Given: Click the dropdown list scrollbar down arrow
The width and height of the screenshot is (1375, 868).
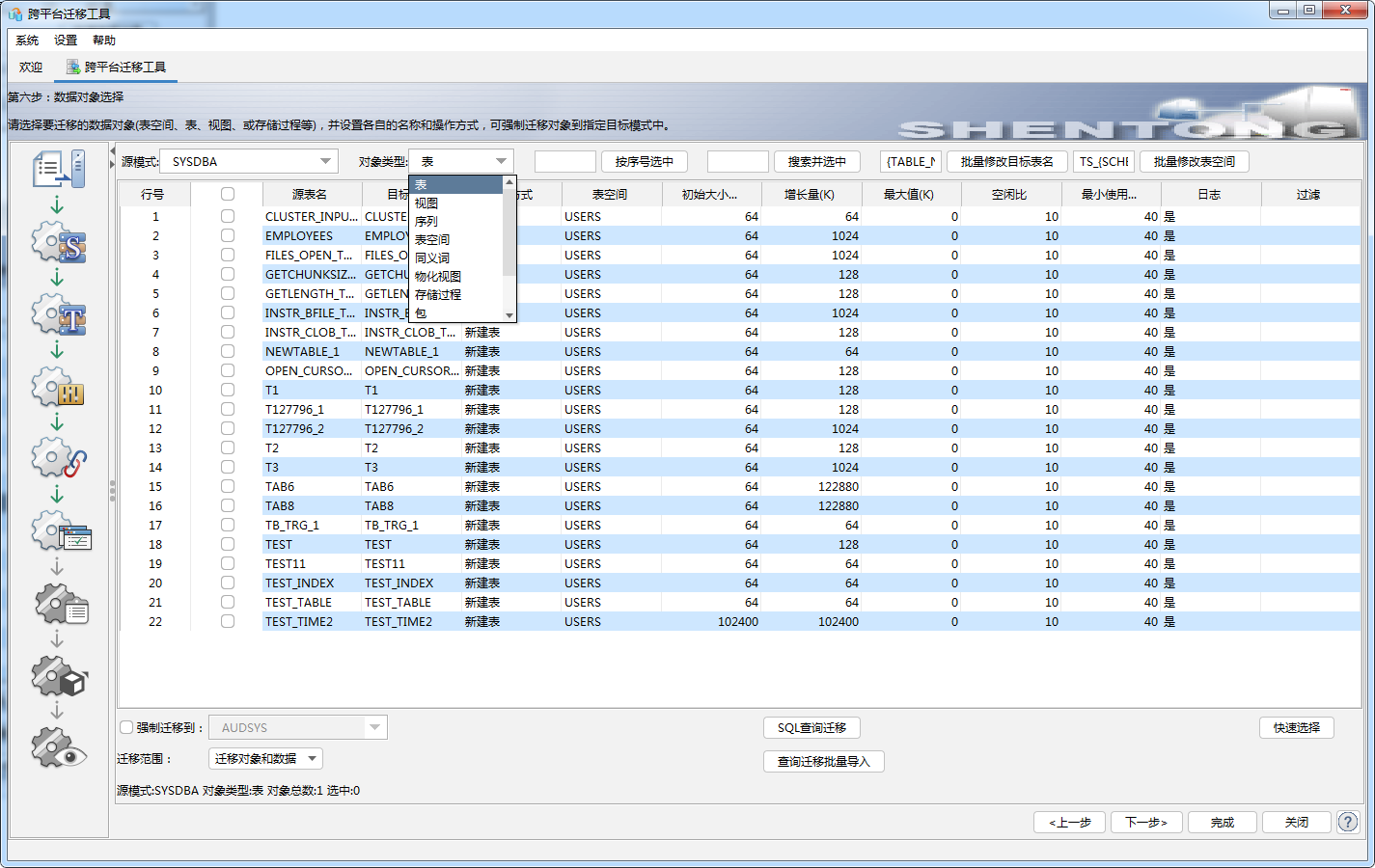Looking at the screenshot, I should click(509, 314).
